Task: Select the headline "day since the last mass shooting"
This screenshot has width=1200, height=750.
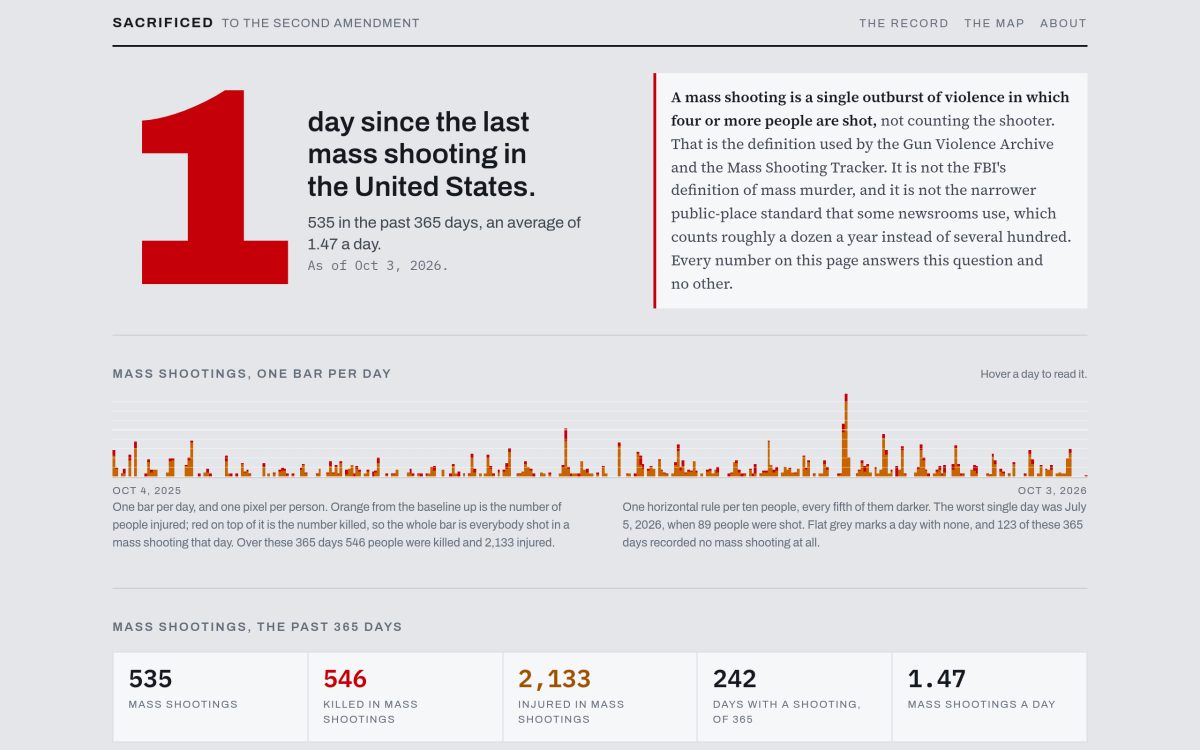Action: pyautogui.click(x=421, y=154)
